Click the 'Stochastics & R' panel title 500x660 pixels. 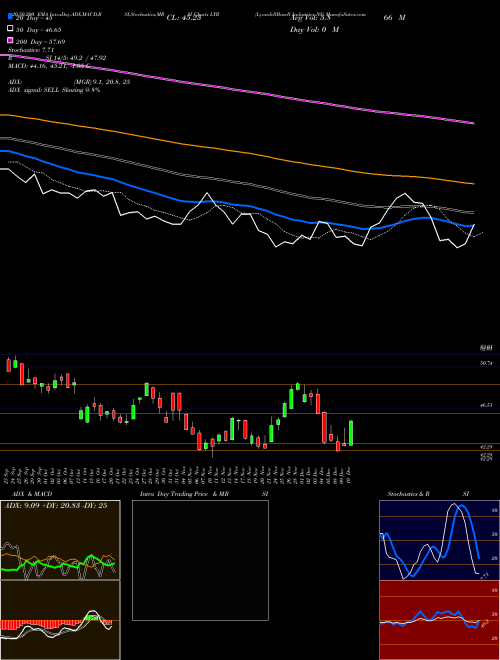(x=408, y=494)
